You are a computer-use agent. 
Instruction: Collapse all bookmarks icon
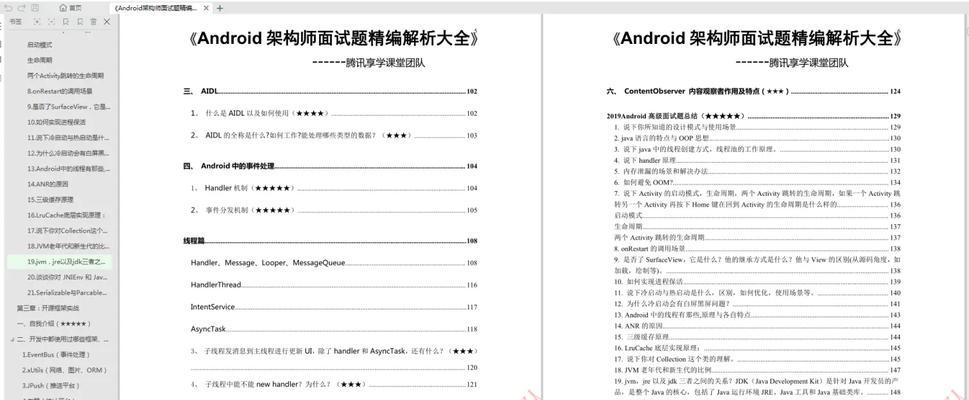click(x=51, y=22)
